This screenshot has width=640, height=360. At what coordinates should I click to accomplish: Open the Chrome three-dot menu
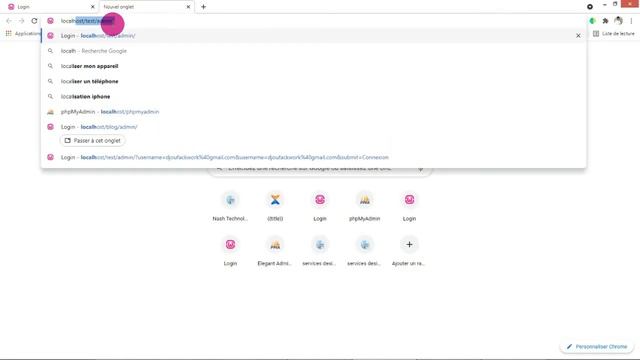coord(631,21)
